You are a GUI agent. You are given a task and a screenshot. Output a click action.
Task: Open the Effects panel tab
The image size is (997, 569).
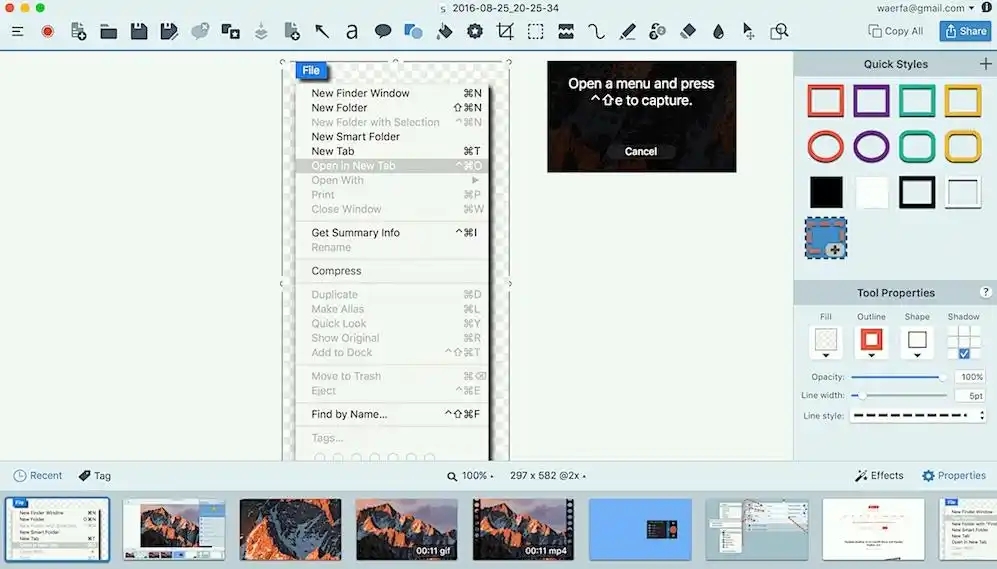[879, 476]
